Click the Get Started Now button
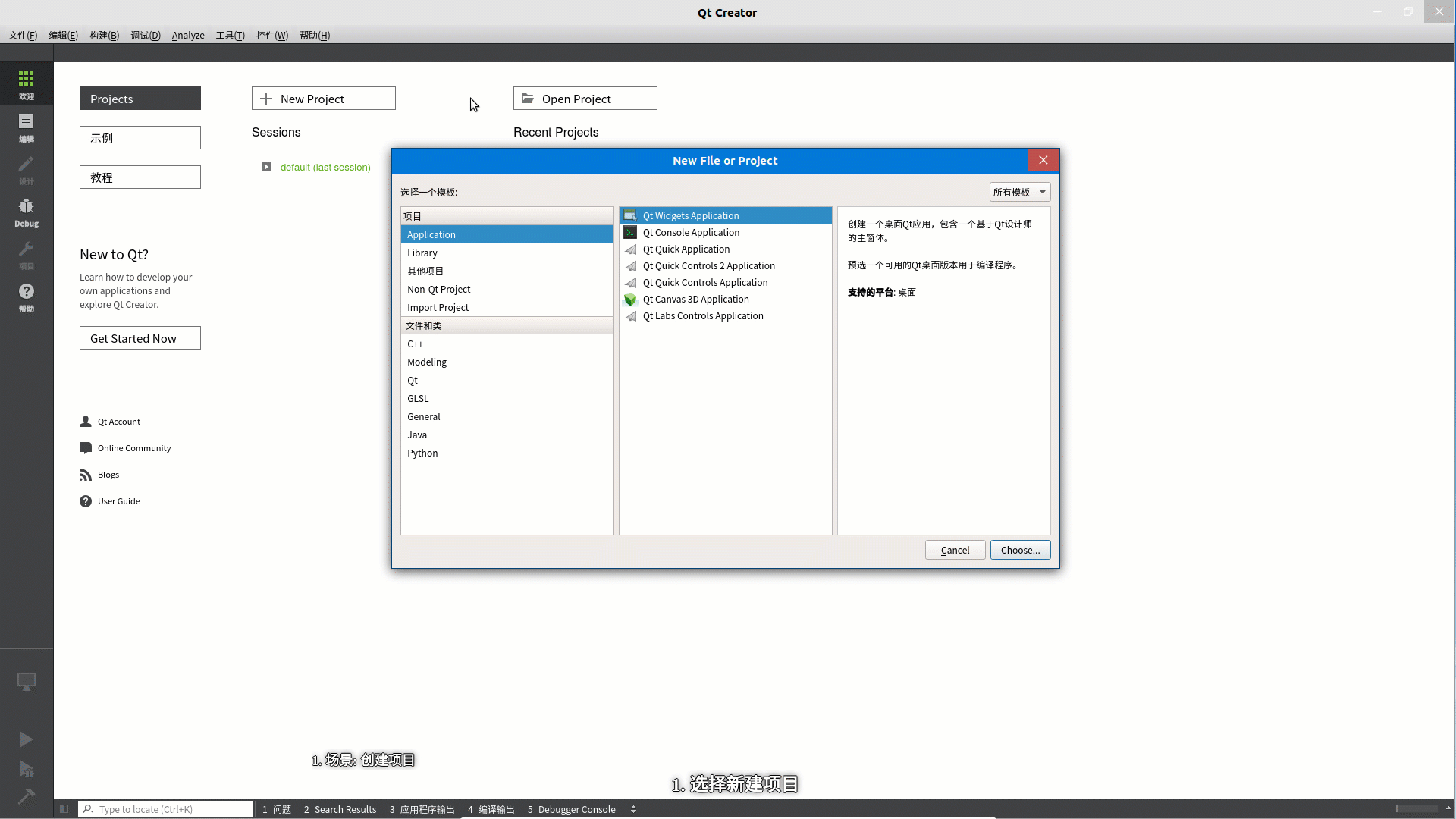 click(x=140, y=338)
